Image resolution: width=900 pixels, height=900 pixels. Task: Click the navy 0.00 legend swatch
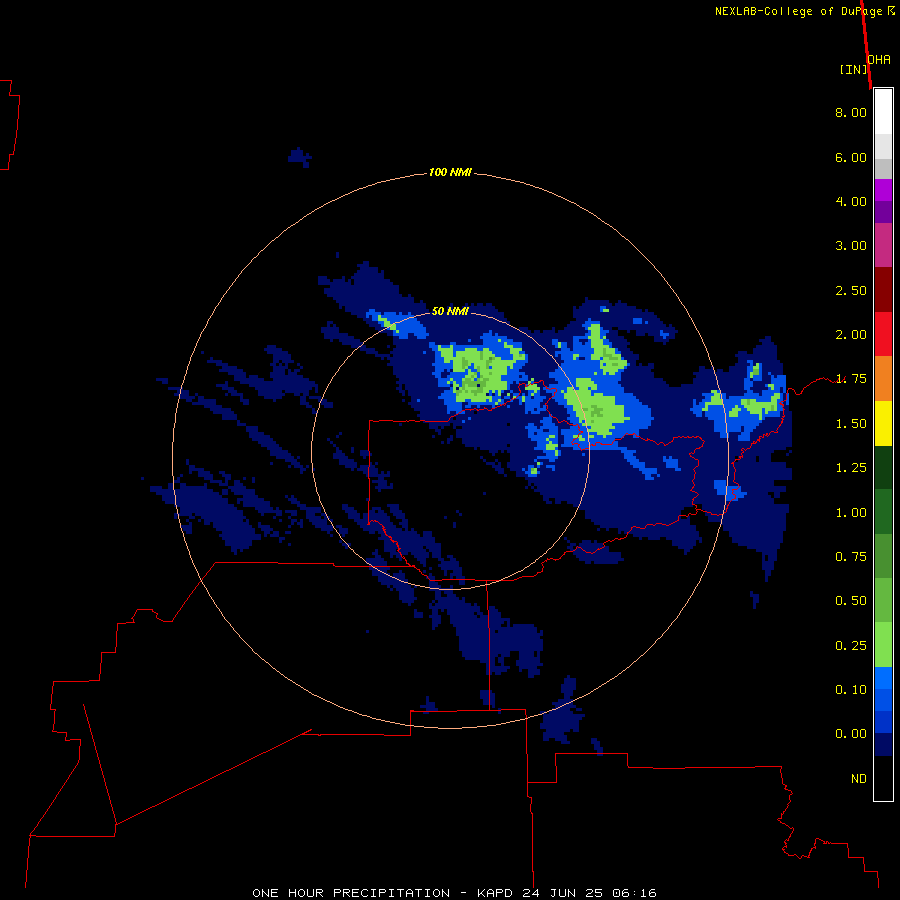(x=883, y=744)
